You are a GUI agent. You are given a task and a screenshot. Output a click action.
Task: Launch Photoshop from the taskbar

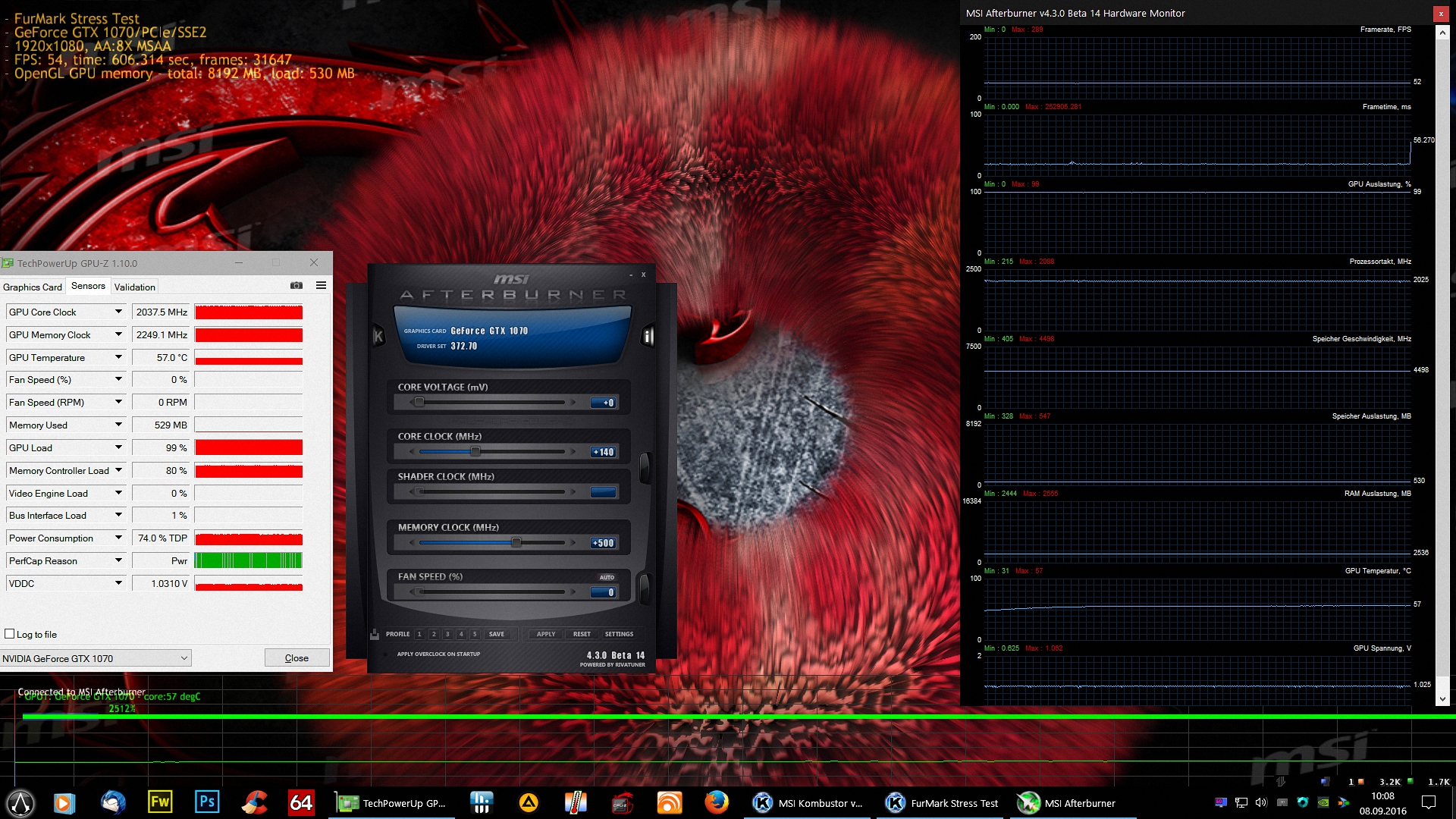(x=207, y=802)
